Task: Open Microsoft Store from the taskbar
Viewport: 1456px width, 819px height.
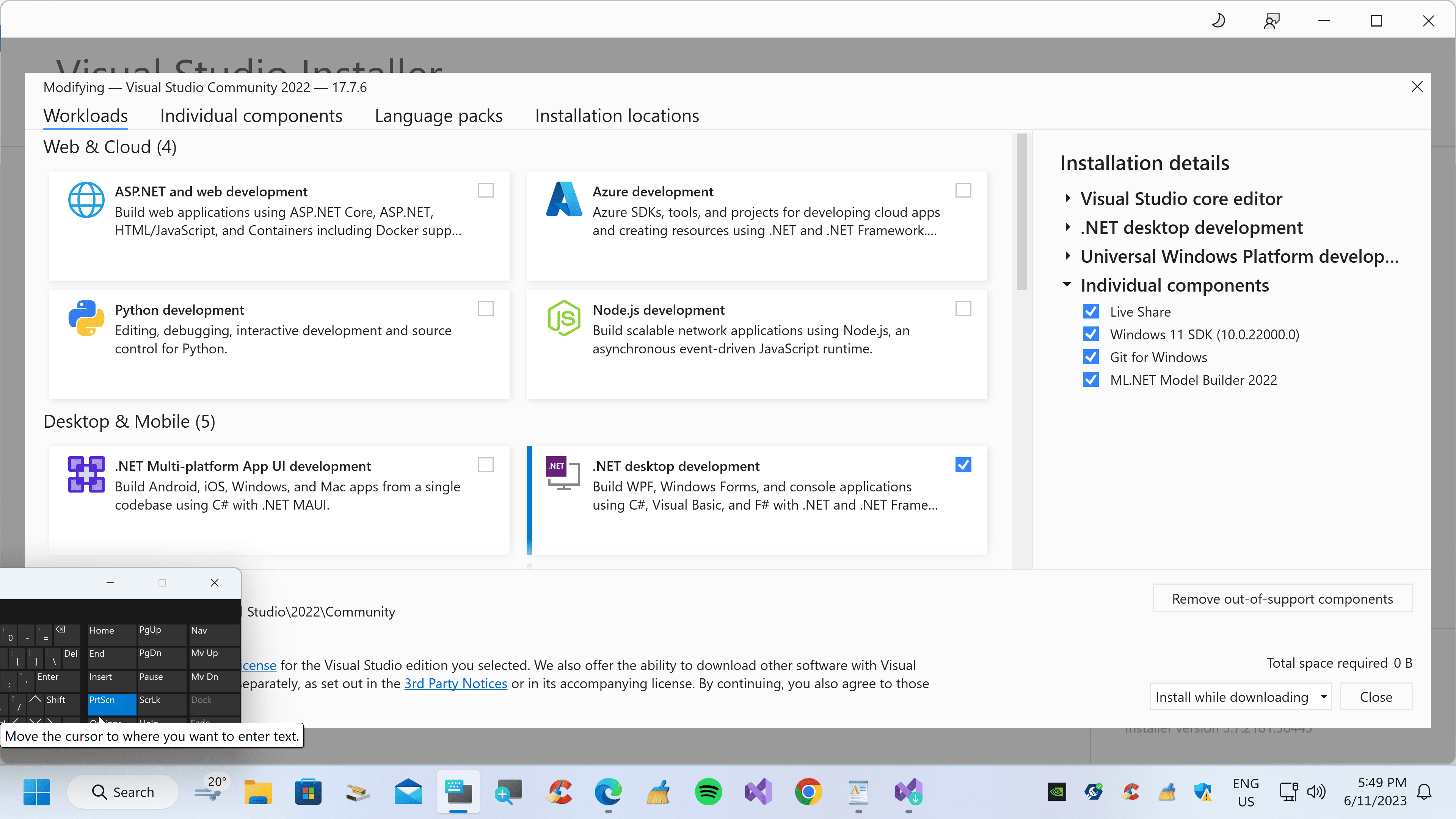Action: point(308,792)
